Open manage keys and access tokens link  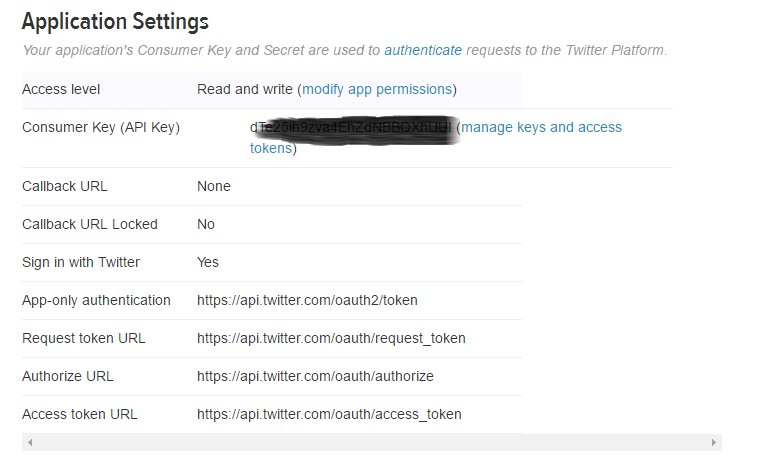click(541, 127)
